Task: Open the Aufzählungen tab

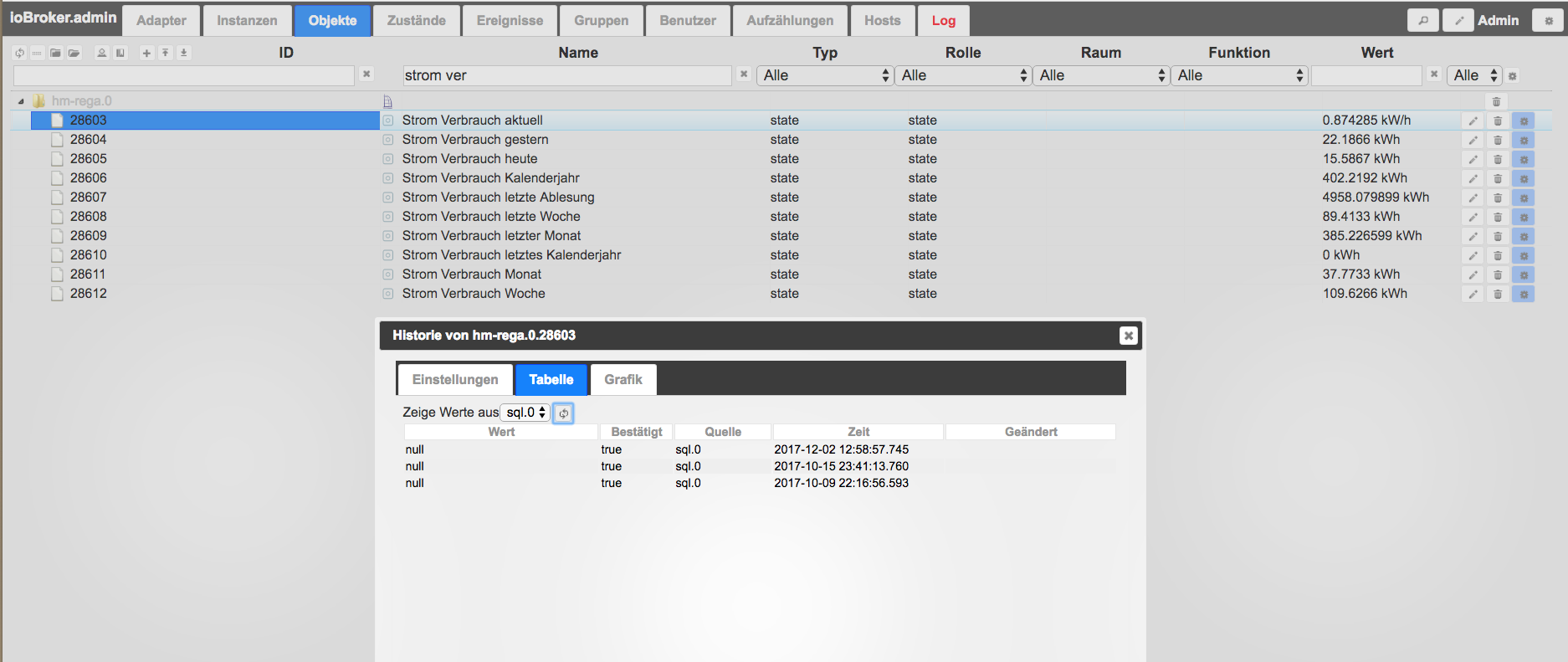Action: click(x=790, y=21)
